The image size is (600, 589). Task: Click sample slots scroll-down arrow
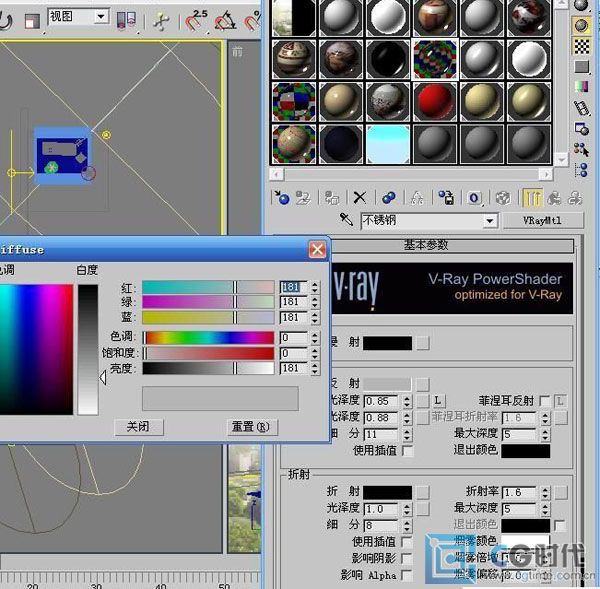561,159
